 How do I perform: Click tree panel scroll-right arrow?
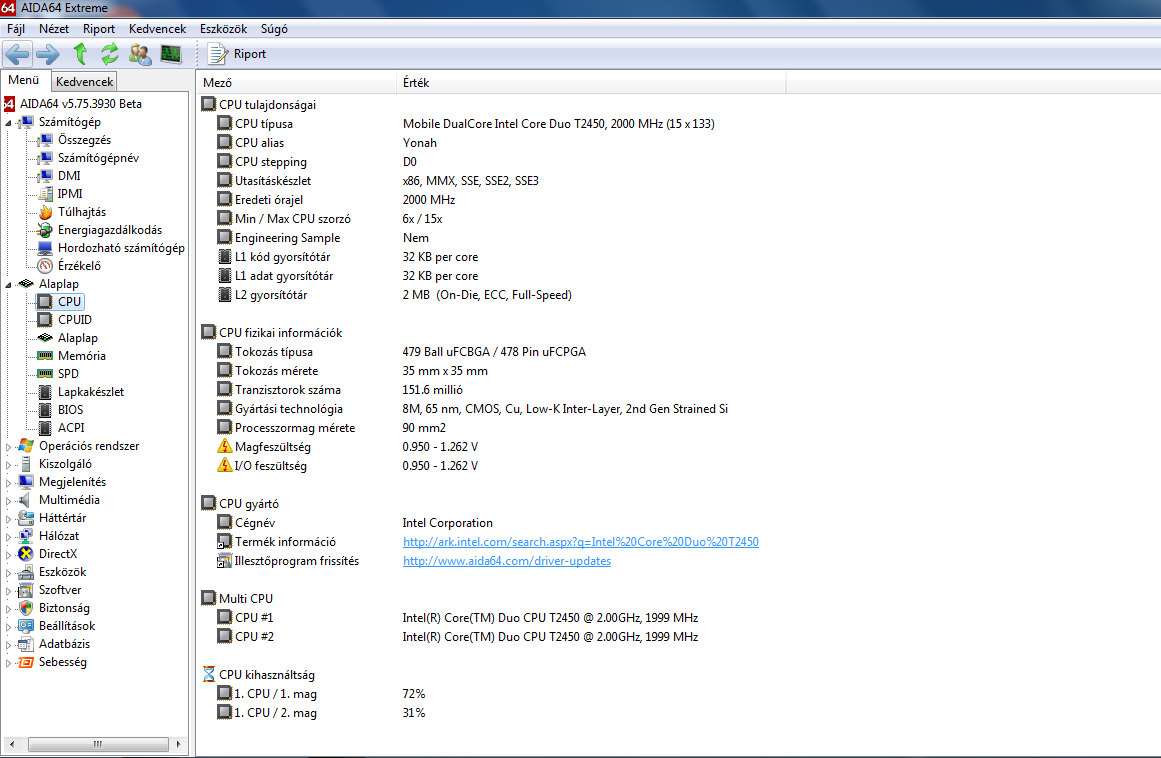pyautogui.click(x=178, y=744)
